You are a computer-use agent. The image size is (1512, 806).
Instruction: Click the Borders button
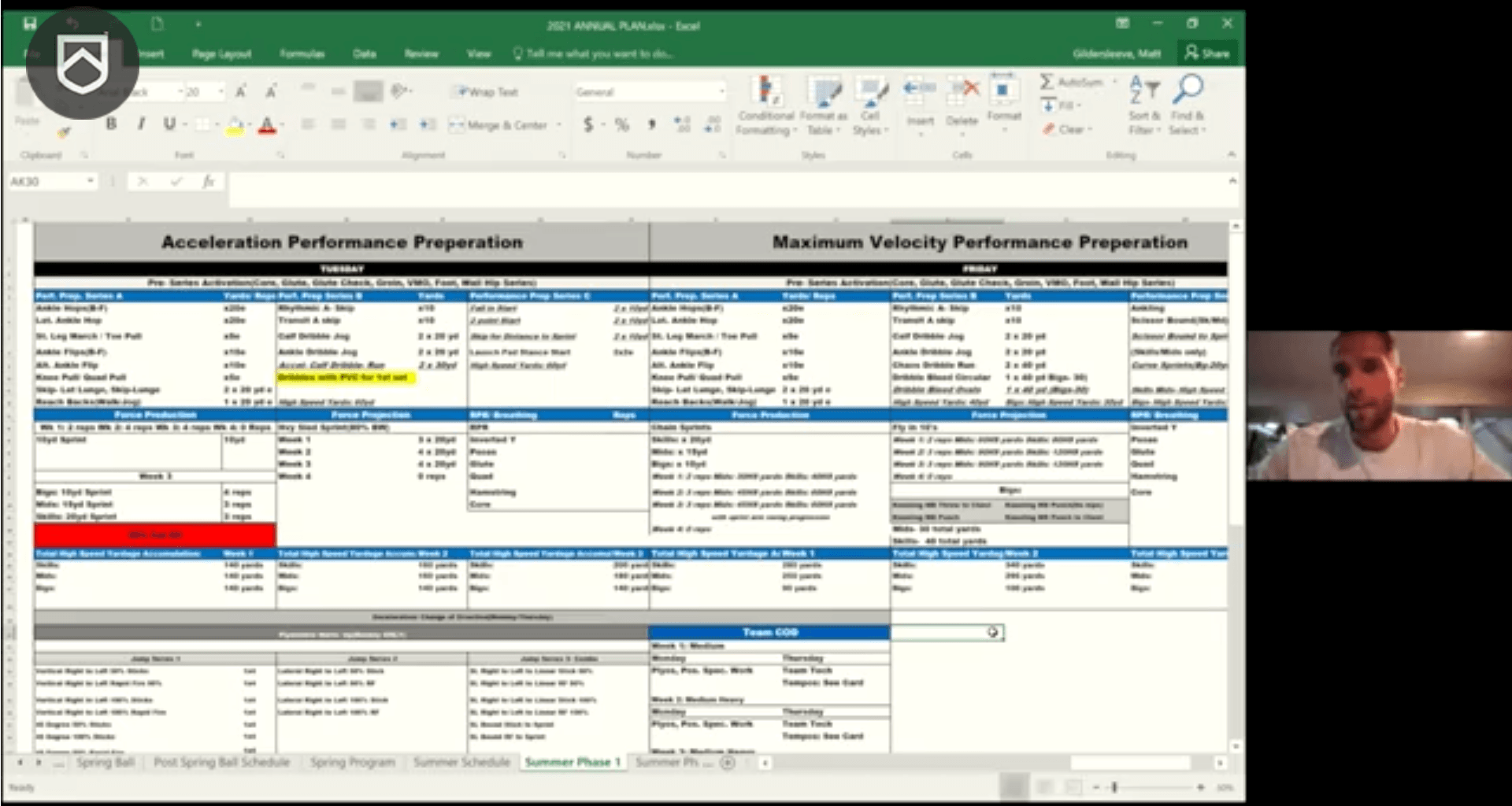tap(202, 124)
